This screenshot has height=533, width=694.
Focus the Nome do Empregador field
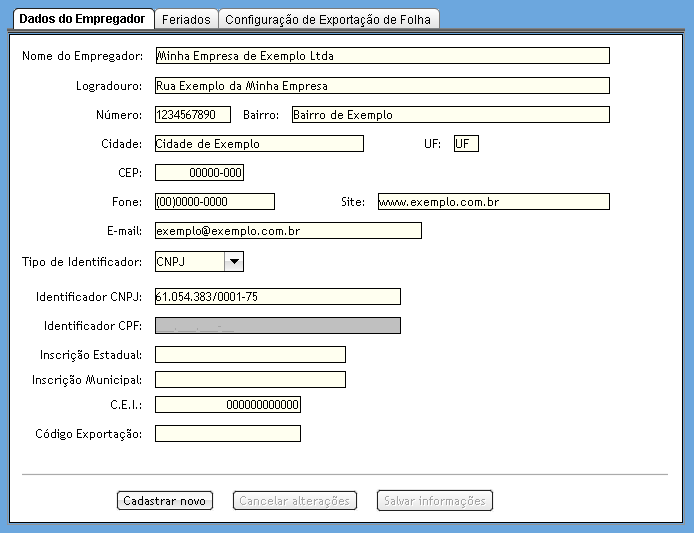382,56
